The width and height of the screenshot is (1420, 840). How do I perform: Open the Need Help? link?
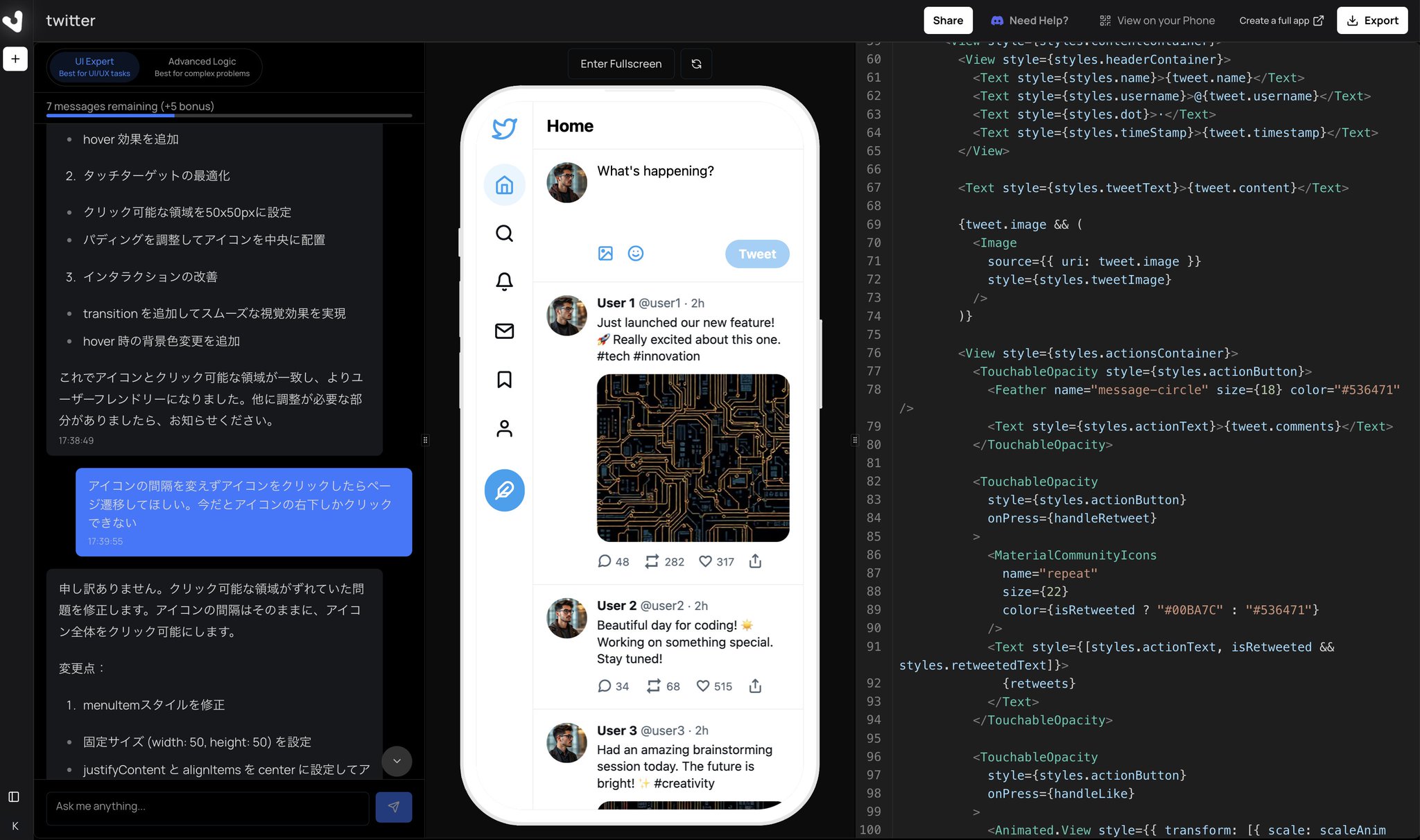tap(1030, 21)
